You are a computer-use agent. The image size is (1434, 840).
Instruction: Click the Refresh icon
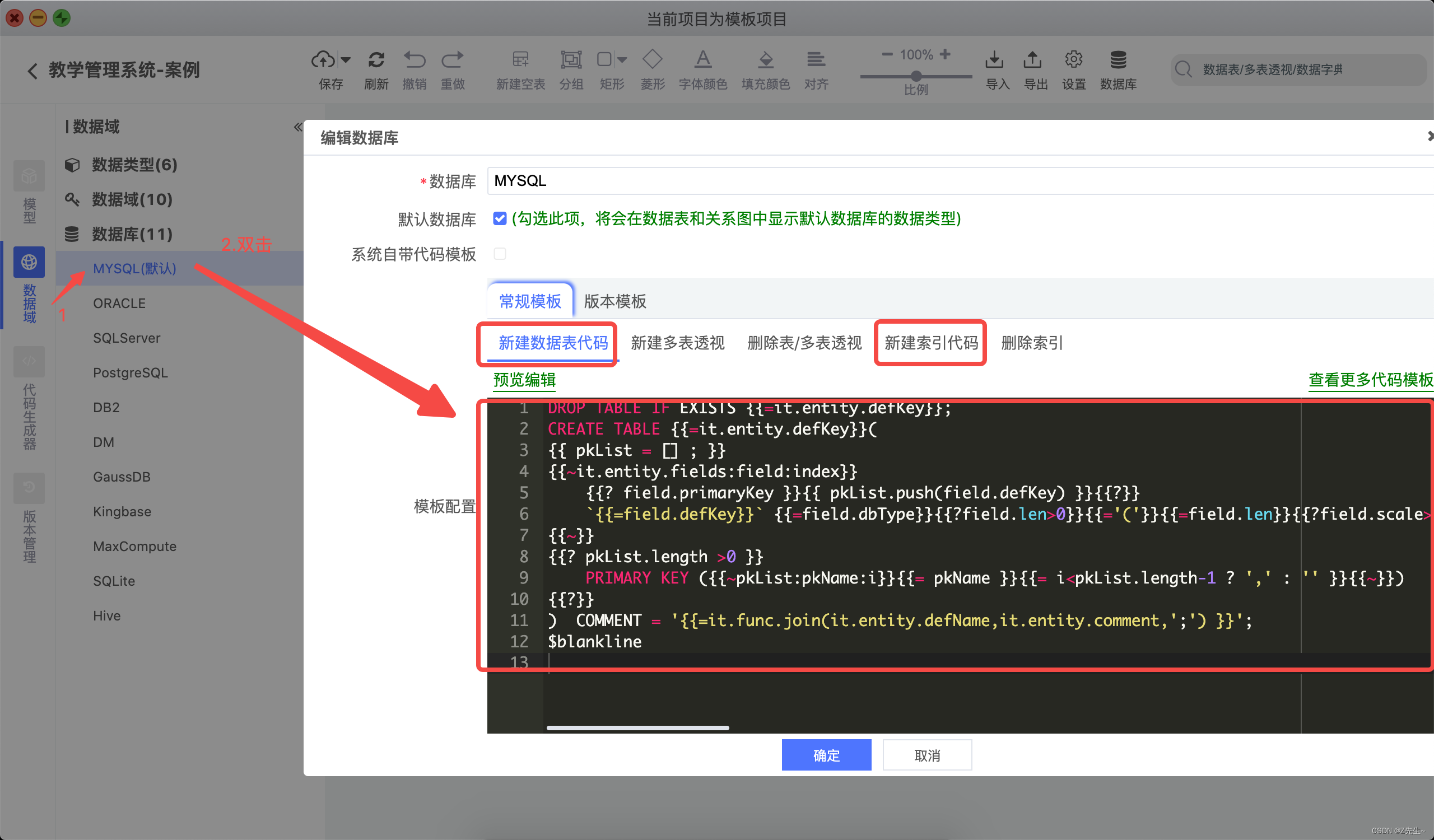(376, 59)
